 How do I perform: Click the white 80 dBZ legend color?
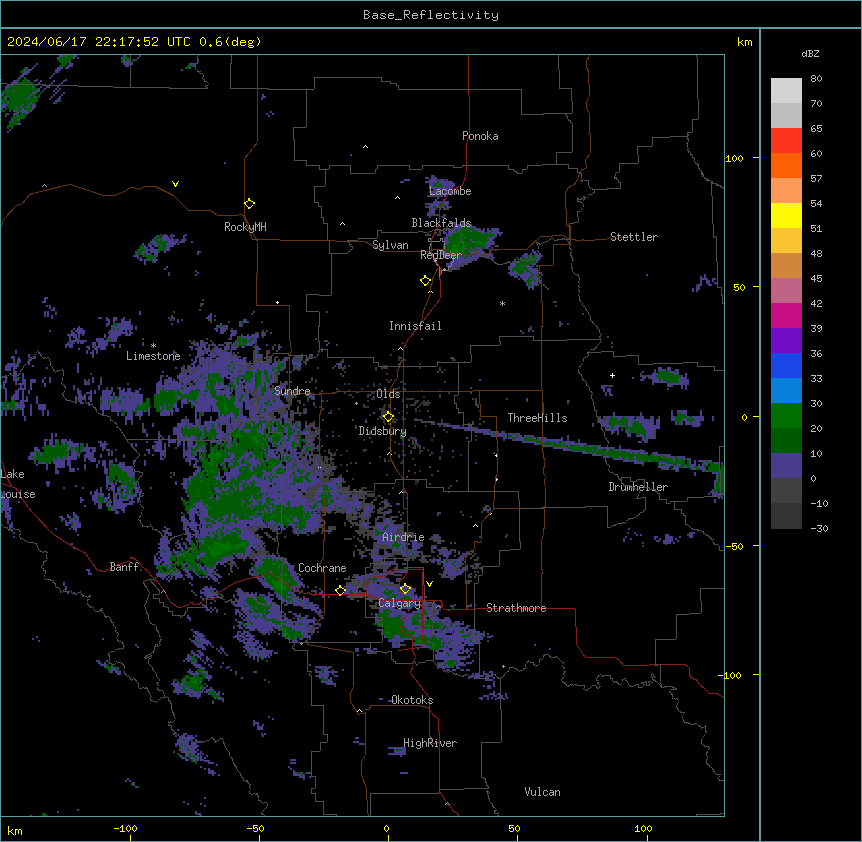tap(786, 91)
